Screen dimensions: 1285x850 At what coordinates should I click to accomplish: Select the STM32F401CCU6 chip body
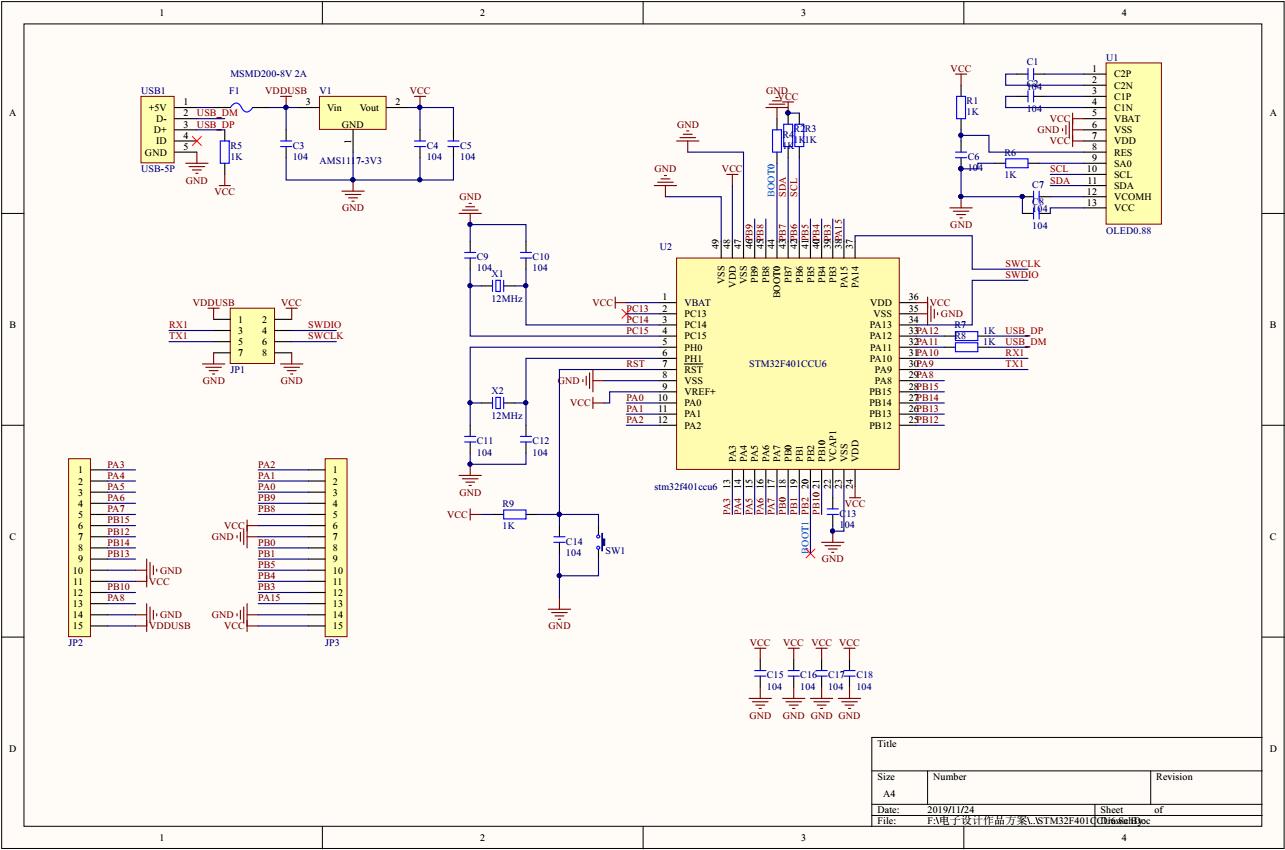[787, 364]
